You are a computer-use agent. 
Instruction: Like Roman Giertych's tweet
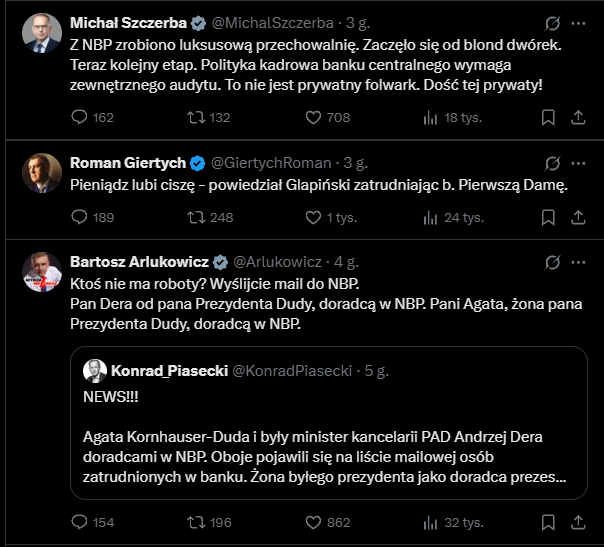click(312, 217)
